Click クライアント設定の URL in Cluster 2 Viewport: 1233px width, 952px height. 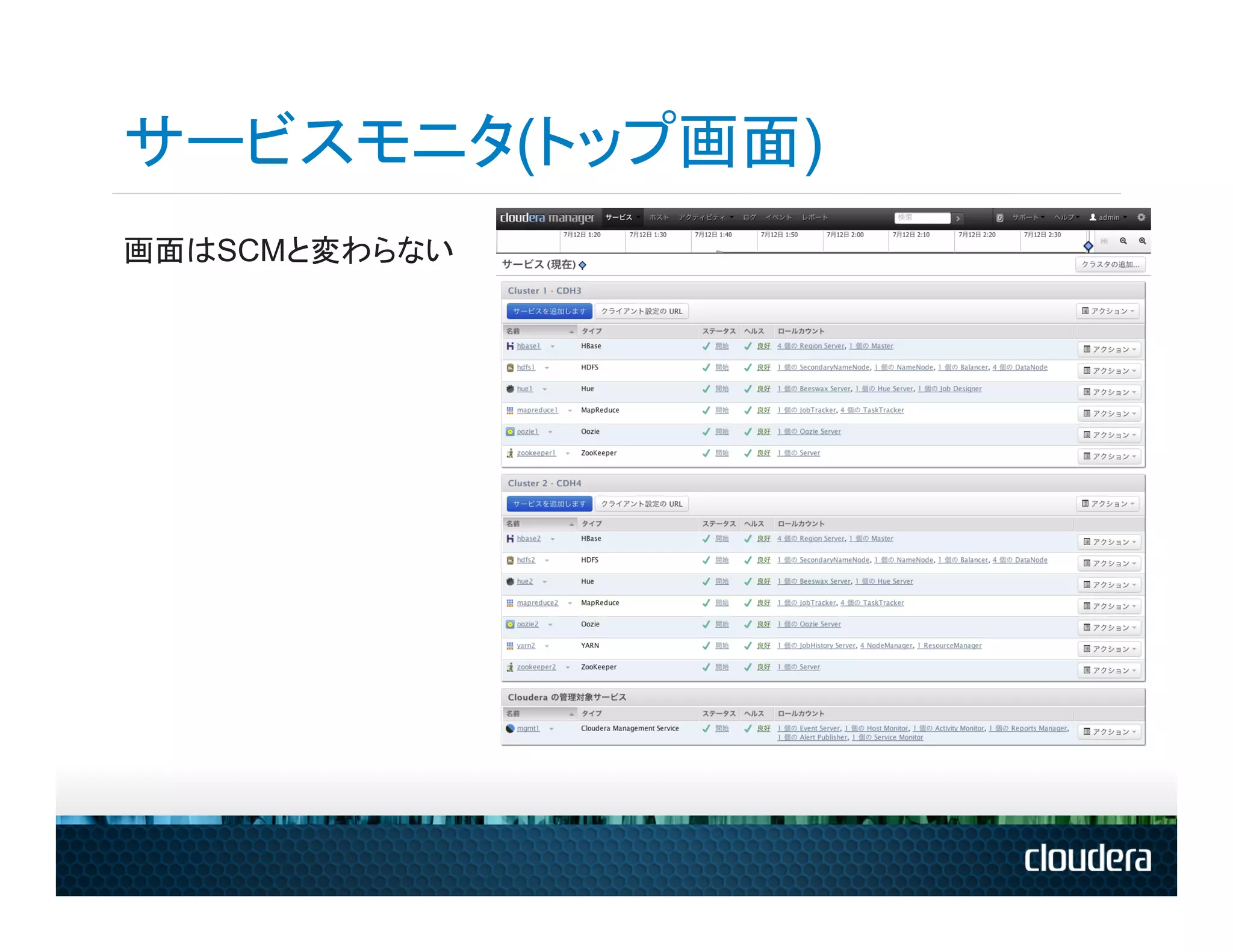(x=642, y=504)
